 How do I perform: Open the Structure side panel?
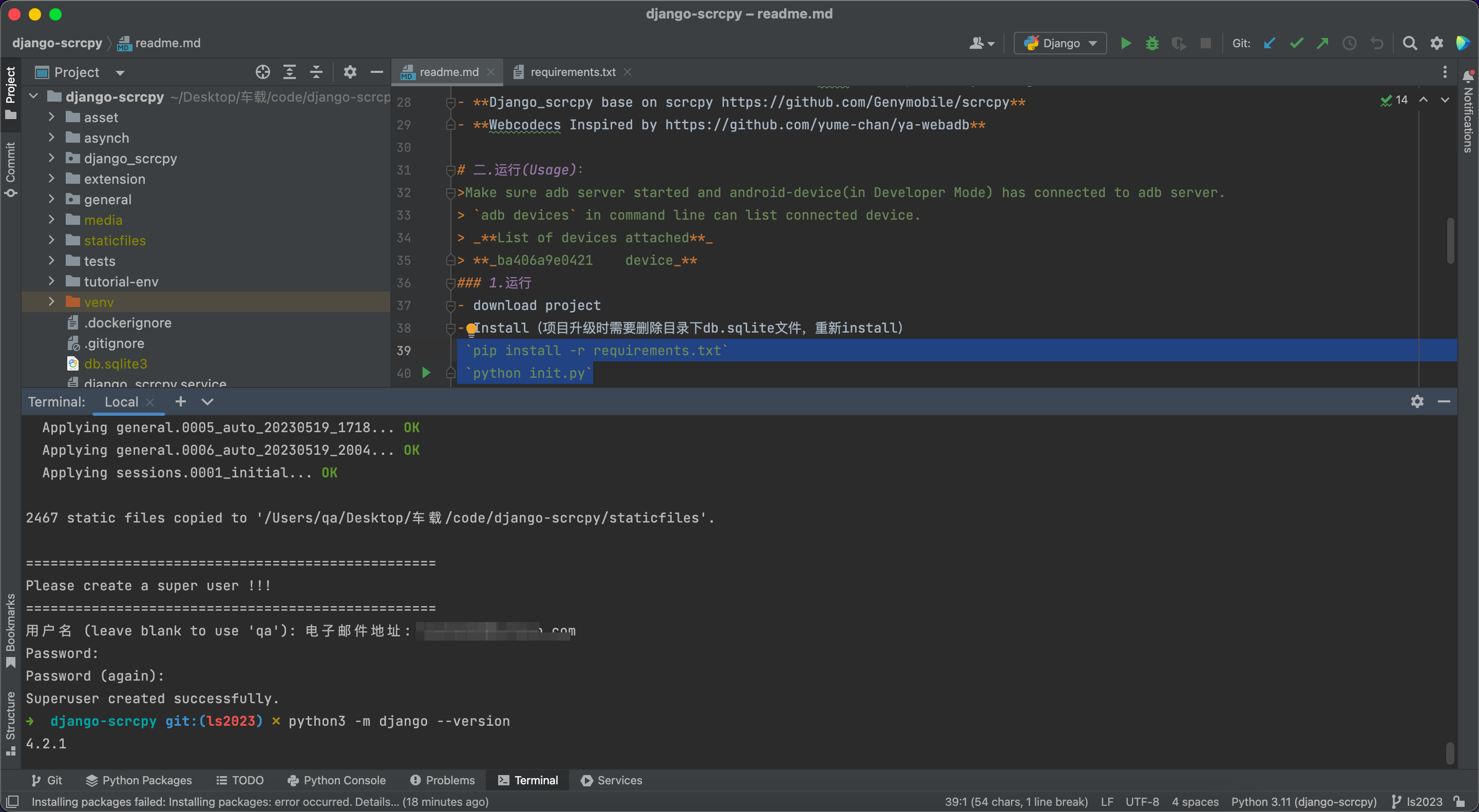(10, 723)
